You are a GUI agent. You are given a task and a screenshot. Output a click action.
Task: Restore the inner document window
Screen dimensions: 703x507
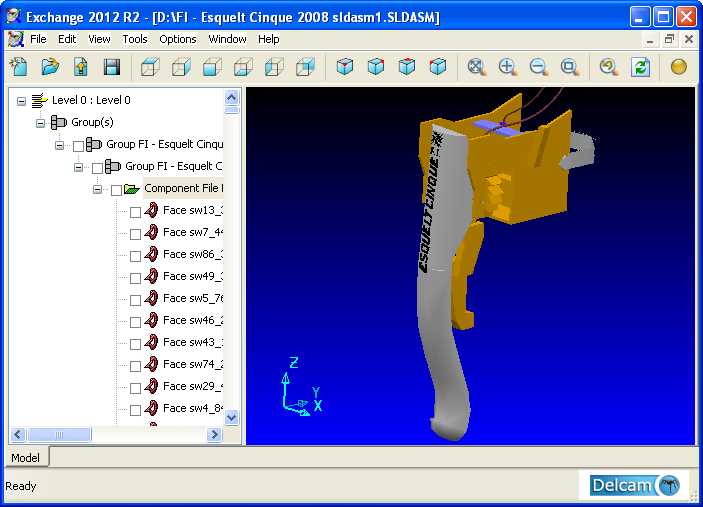[x=669, y=39]
